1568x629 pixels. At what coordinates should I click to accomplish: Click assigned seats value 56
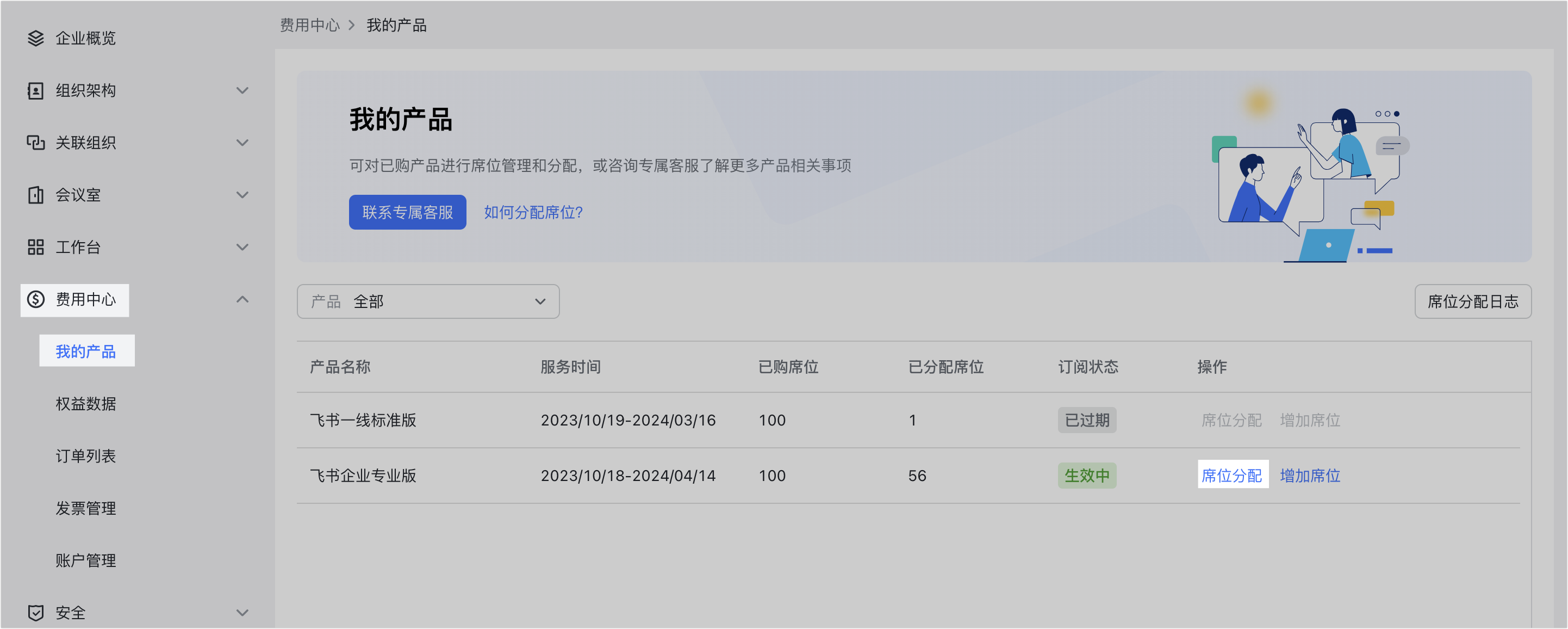917,476
